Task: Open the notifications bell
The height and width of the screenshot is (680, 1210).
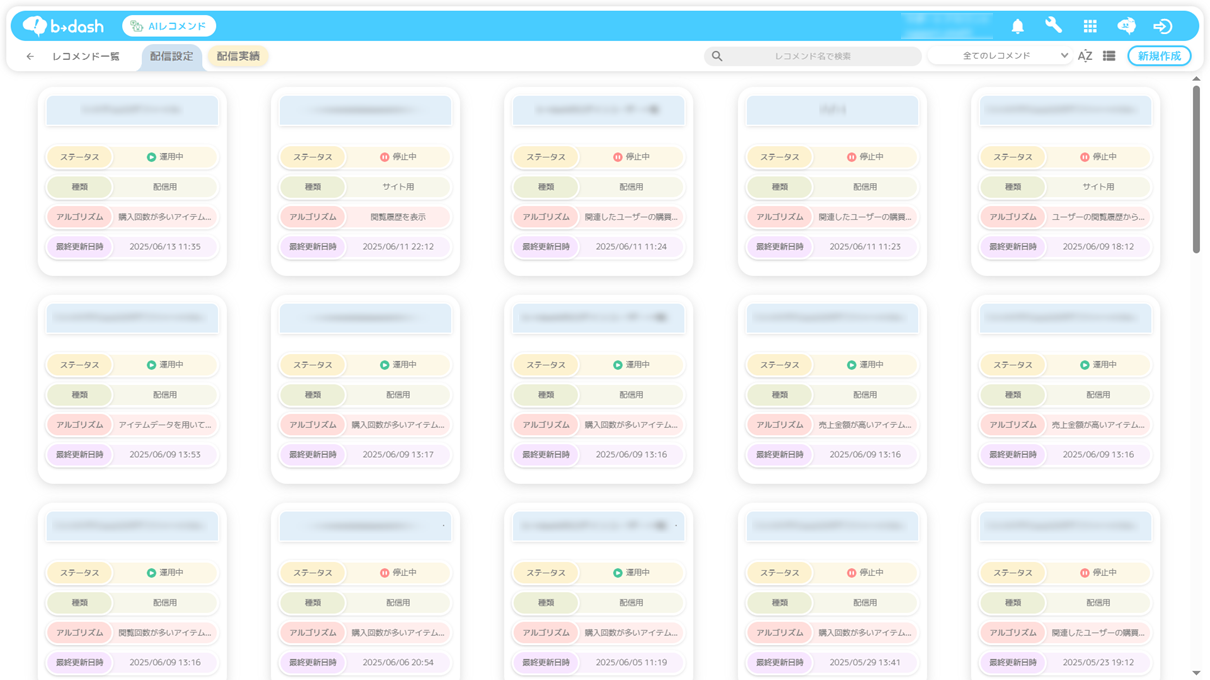Action: click(1017, 26)
